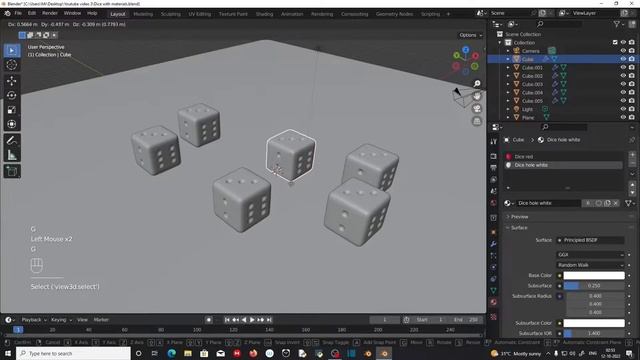
Task: Hide the Plane using its eye icon
Action: [x=623, y=118]
